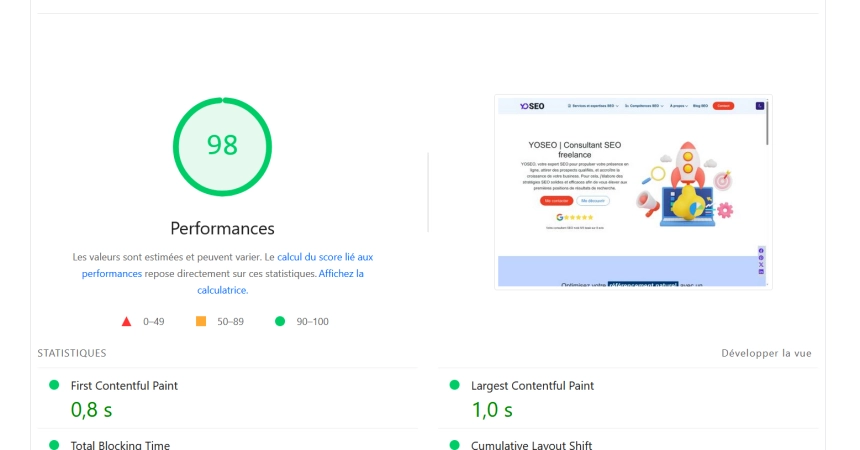Viewport: 860px width, 450px height.
Task: Click the green dot beside Cumulative Layout Shift
Action: 455,445
